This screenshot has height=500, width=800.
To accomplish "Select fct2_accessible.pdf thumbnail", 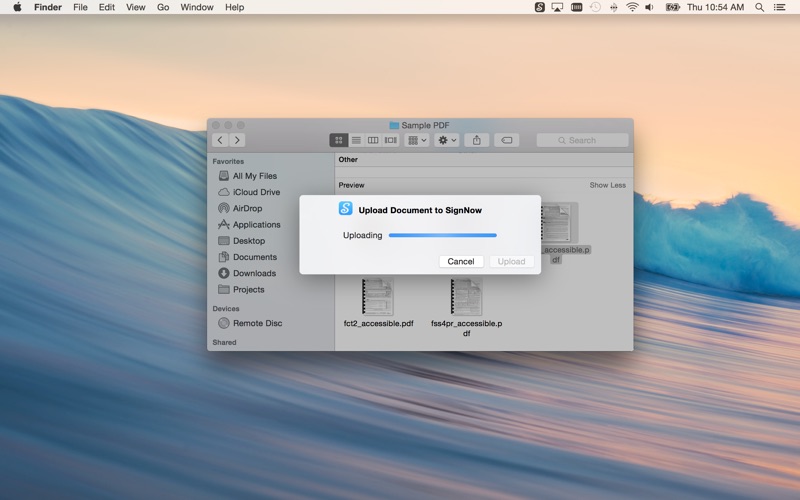I will click(378, 297).
